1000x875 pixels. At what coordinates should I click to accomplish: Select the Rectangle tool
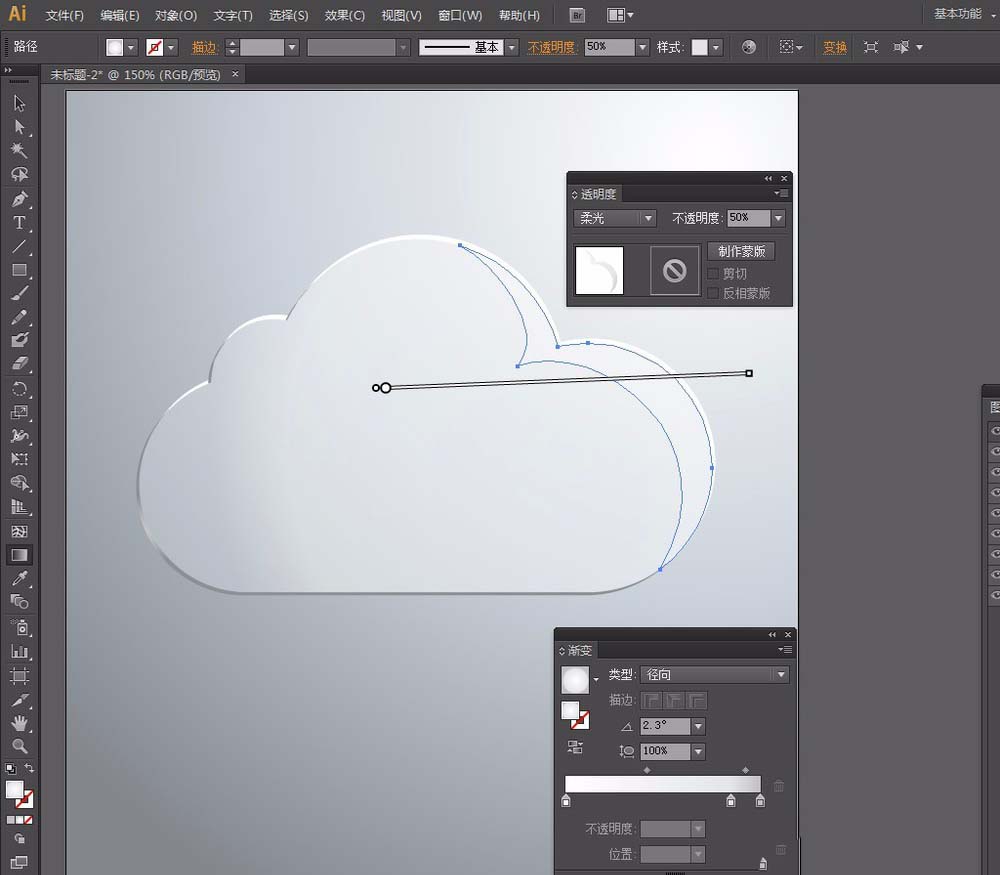19,270
